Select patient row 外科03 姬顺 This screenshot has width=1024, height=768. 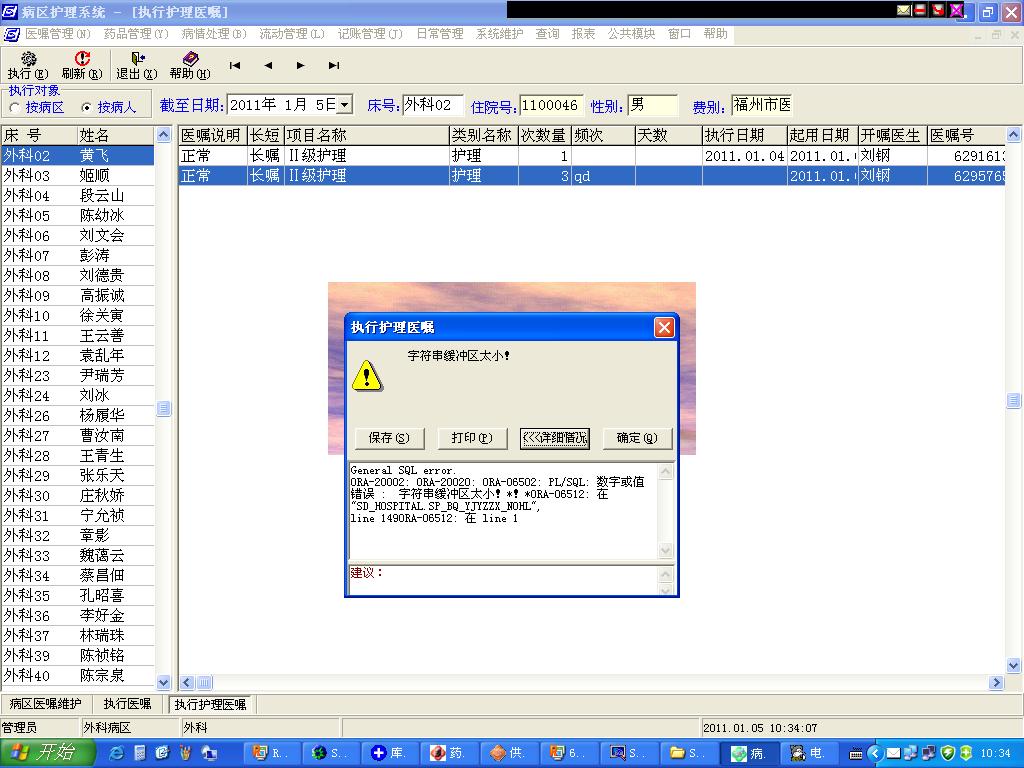pyautogui.click(x=77, y=176)
